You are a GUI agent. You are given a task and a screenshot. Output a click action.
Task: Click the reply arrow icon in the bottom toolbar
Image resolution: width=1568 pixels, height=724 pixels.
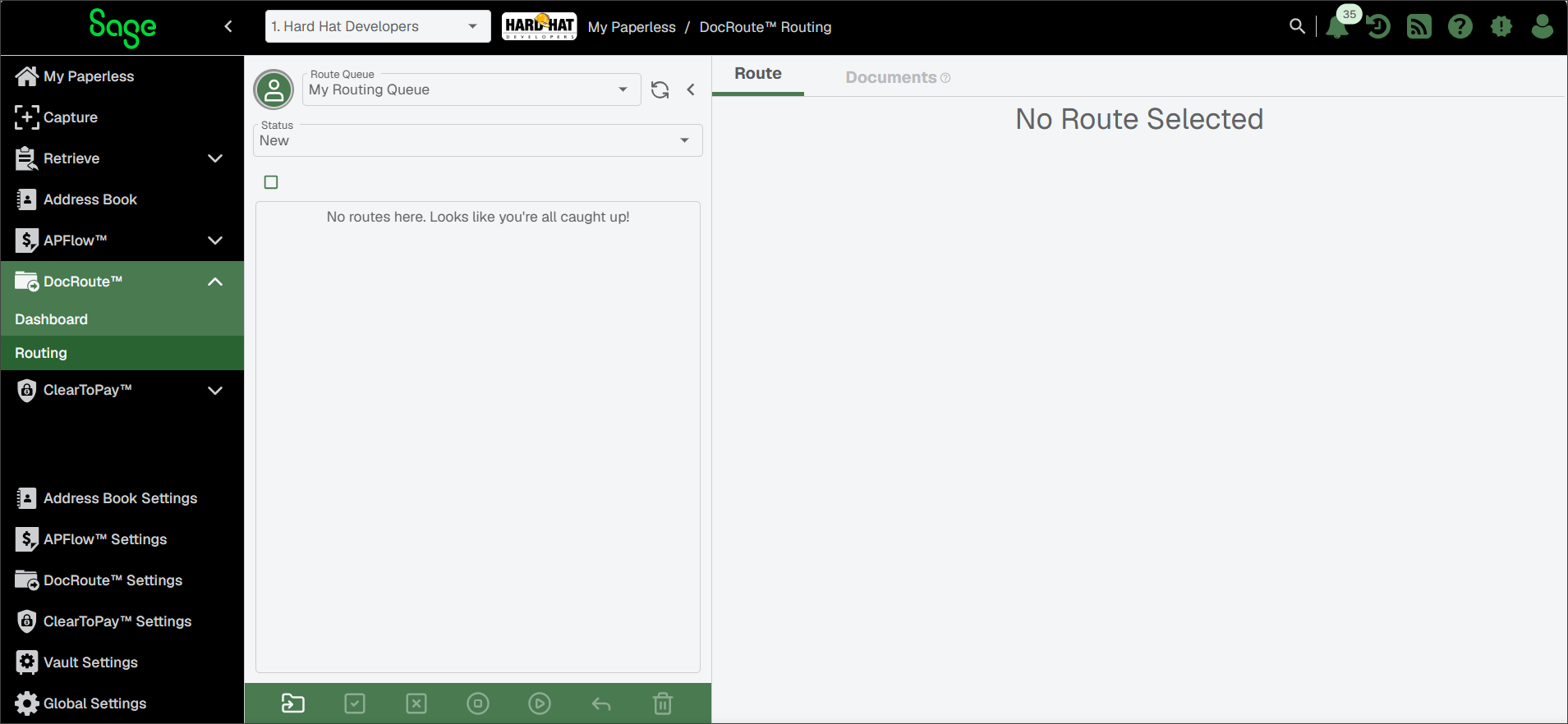click(x=601, y=704)
